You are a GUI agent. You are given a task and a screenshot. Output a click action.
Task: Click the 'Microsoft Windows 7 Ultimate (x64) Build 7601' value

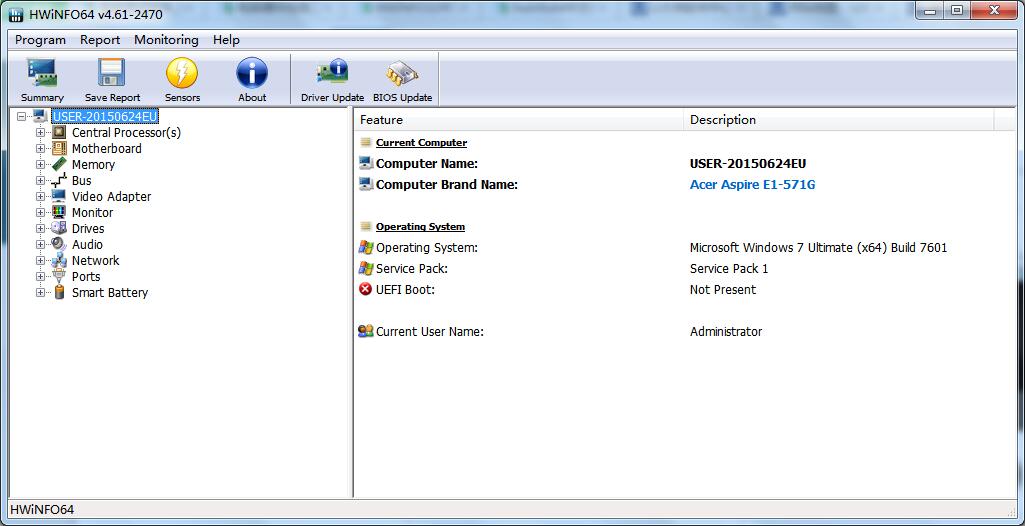click(818, 248)
